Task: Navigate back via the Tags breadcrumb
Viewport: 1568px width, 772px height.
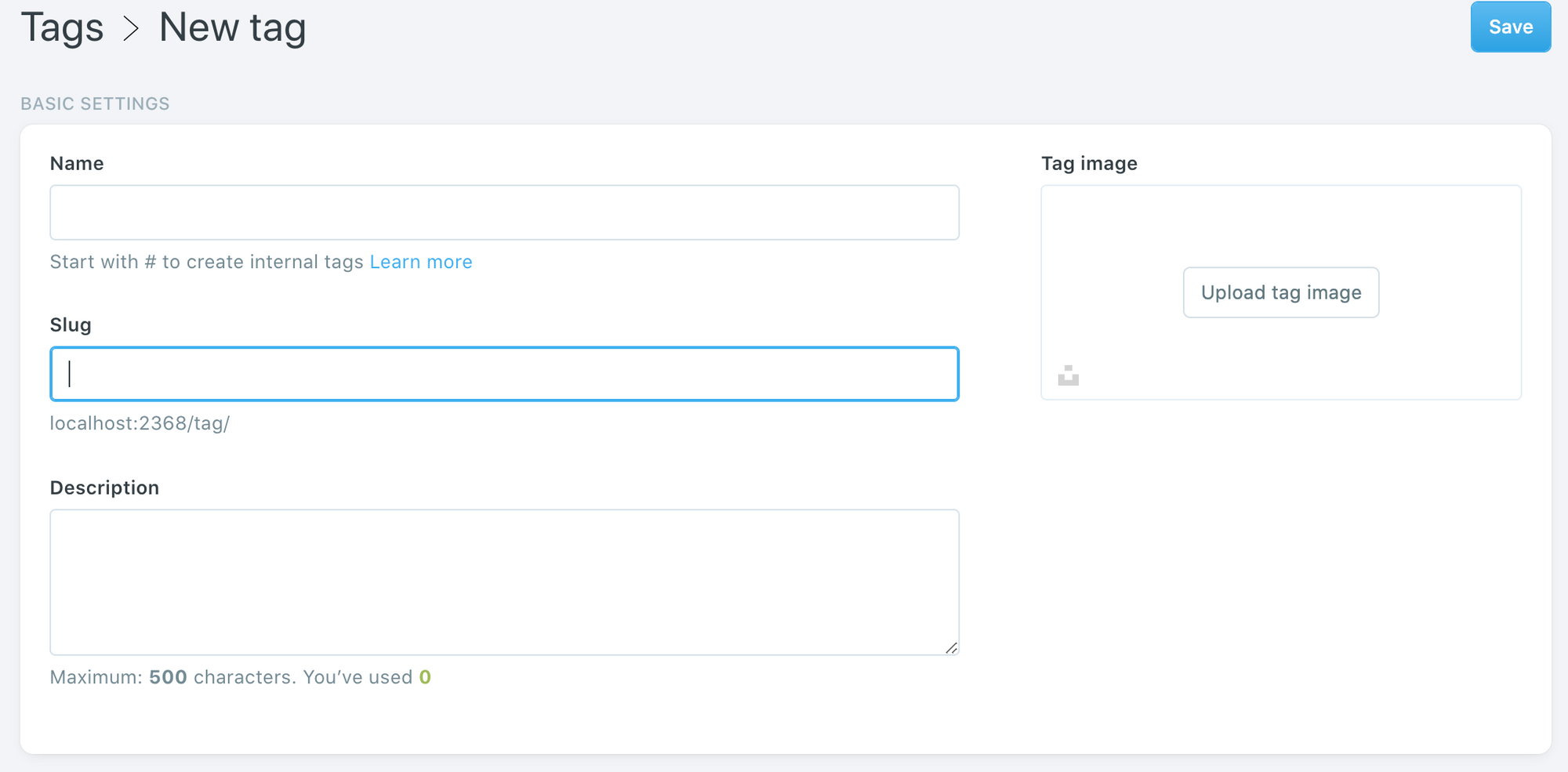Action: tap(63, 27)
